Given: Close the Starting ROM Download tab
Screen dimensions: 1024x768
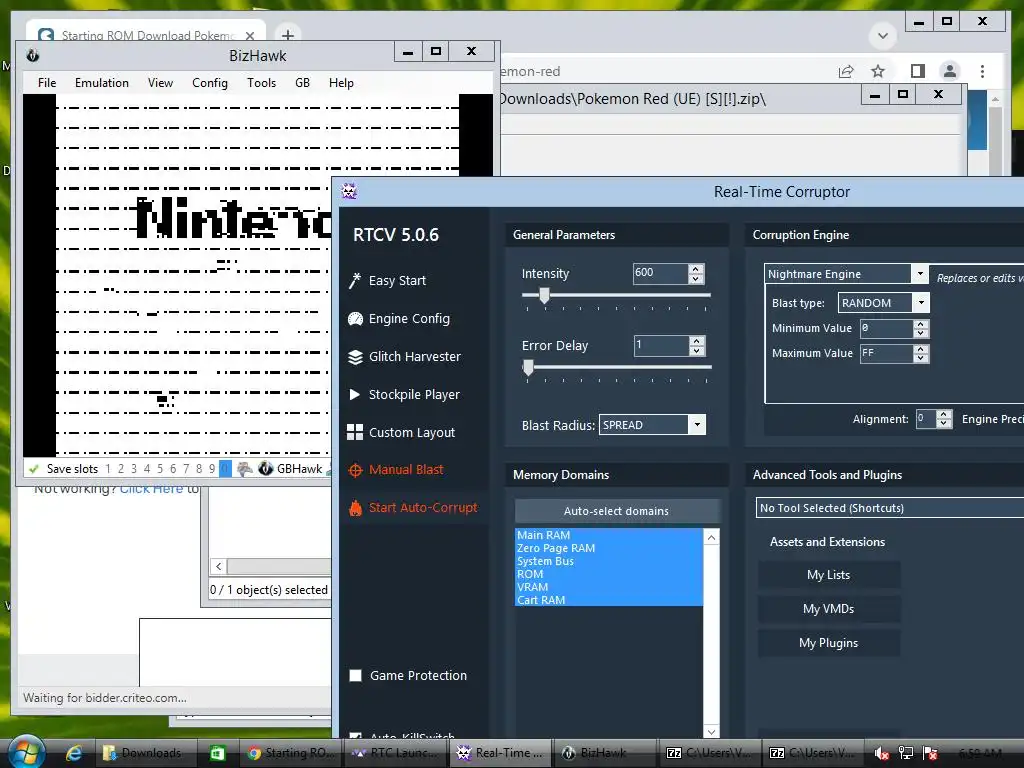Looking at the screenshot, I should 249,35.
